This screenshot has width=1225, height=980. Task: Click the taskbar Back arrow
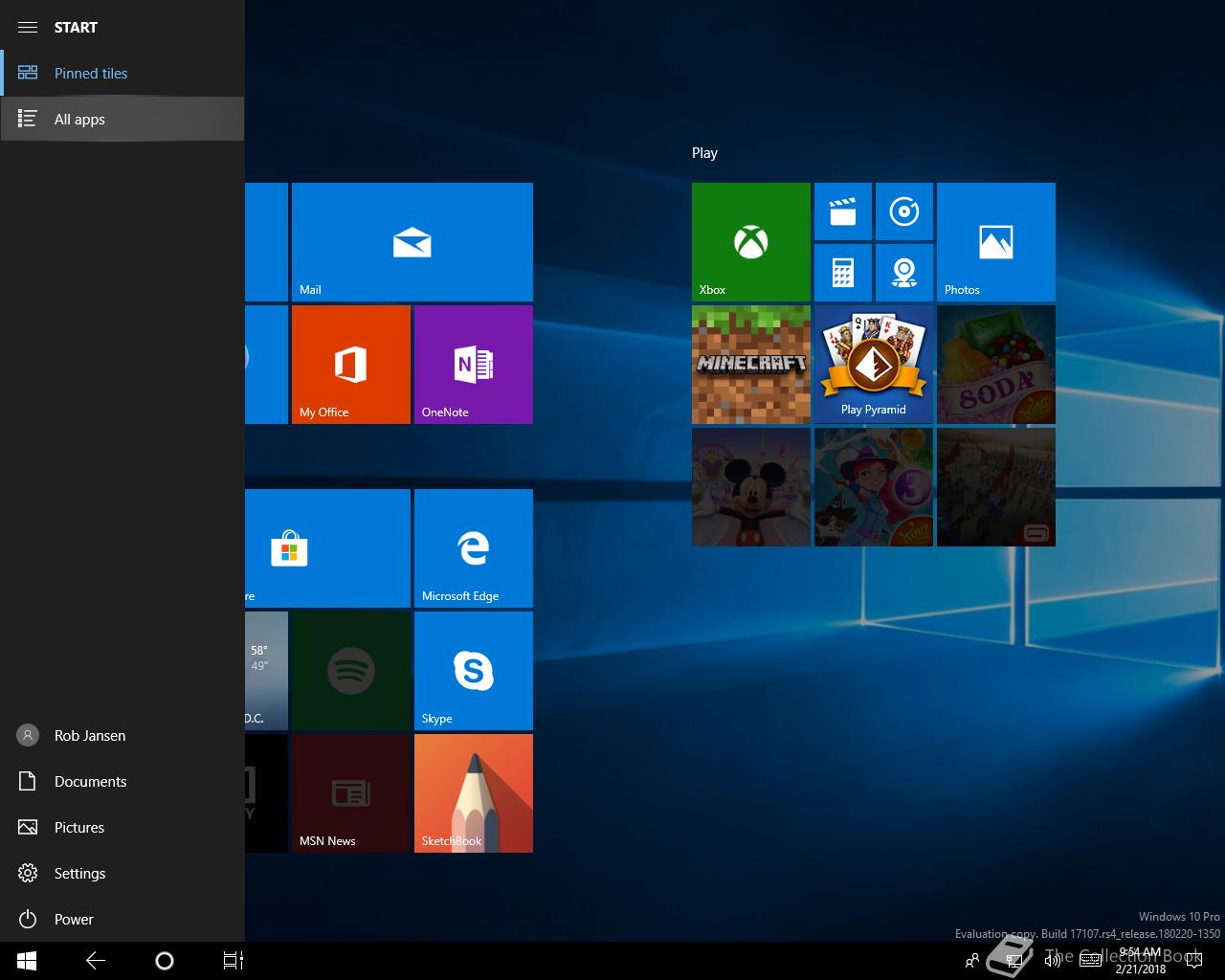(x=96, y=961)
